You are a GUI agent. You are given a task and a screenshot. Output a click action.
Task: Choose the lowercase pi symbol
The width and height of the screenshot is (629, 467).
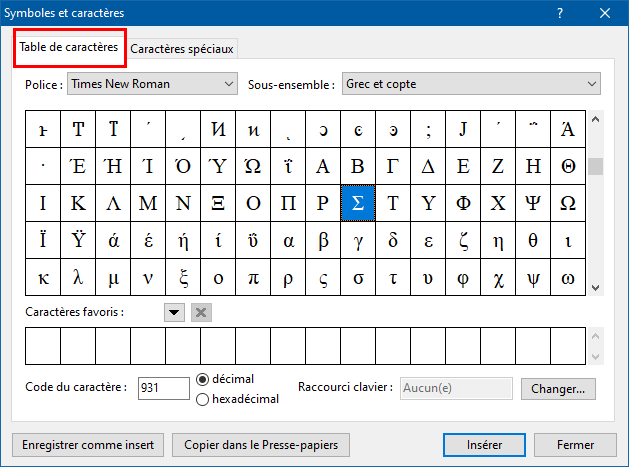(253, 278)
